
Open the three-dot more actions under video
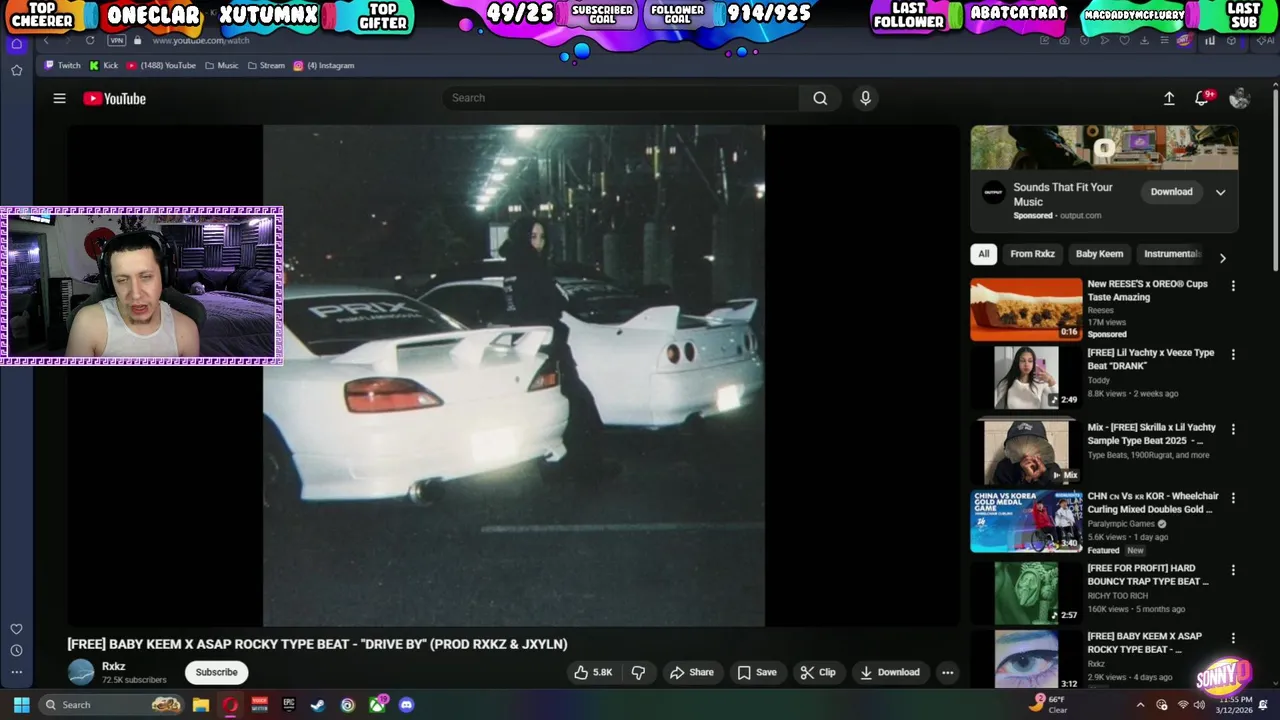[947, 672]
